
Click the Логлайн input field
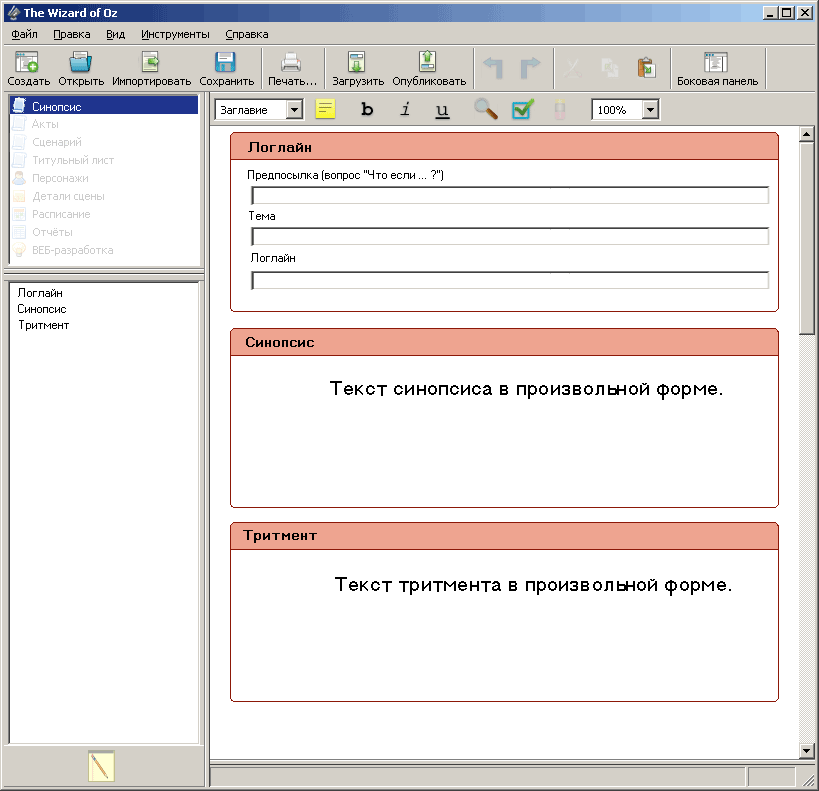pyautogui.click(x=510, y=280)
